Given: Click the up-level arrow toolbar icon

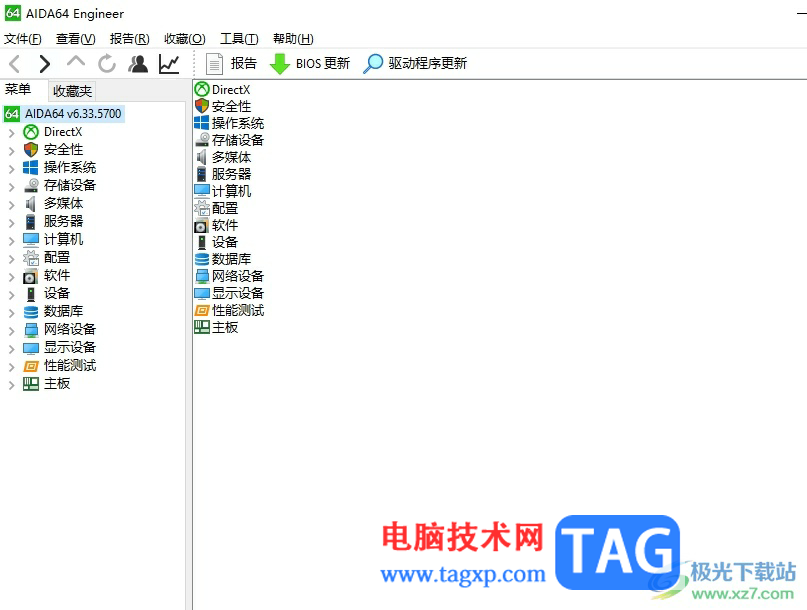Looking at the screenshot, I should [x=76, y=62].
